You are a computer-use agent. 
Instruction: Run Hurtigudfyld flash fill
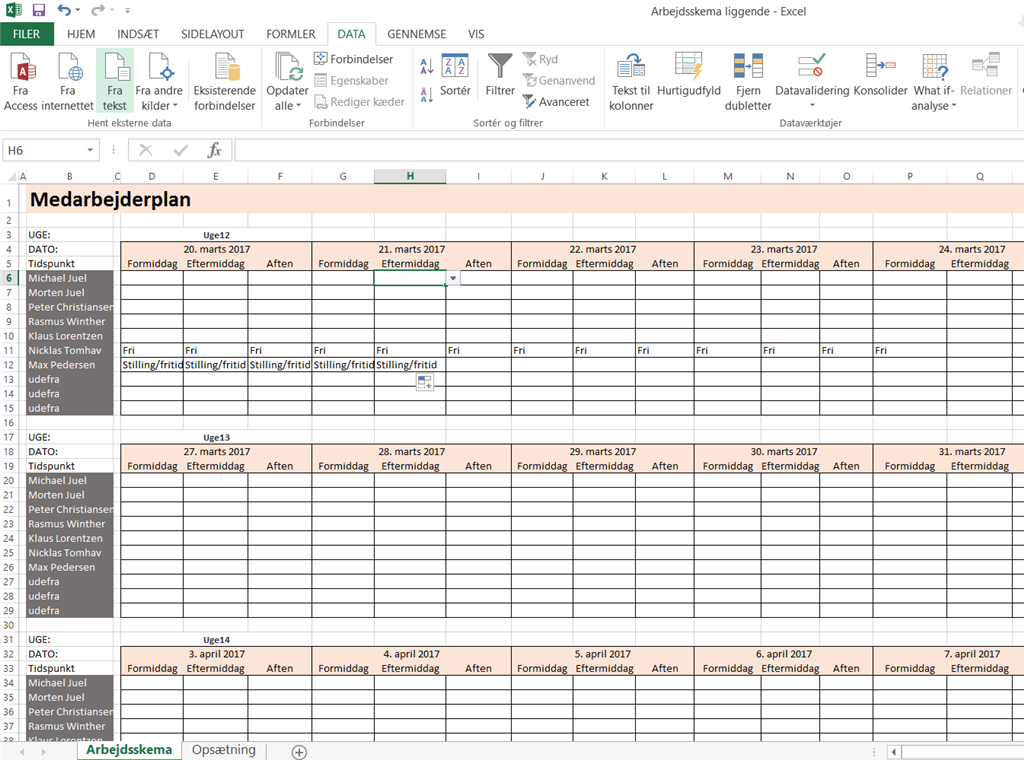click(688, 75)
